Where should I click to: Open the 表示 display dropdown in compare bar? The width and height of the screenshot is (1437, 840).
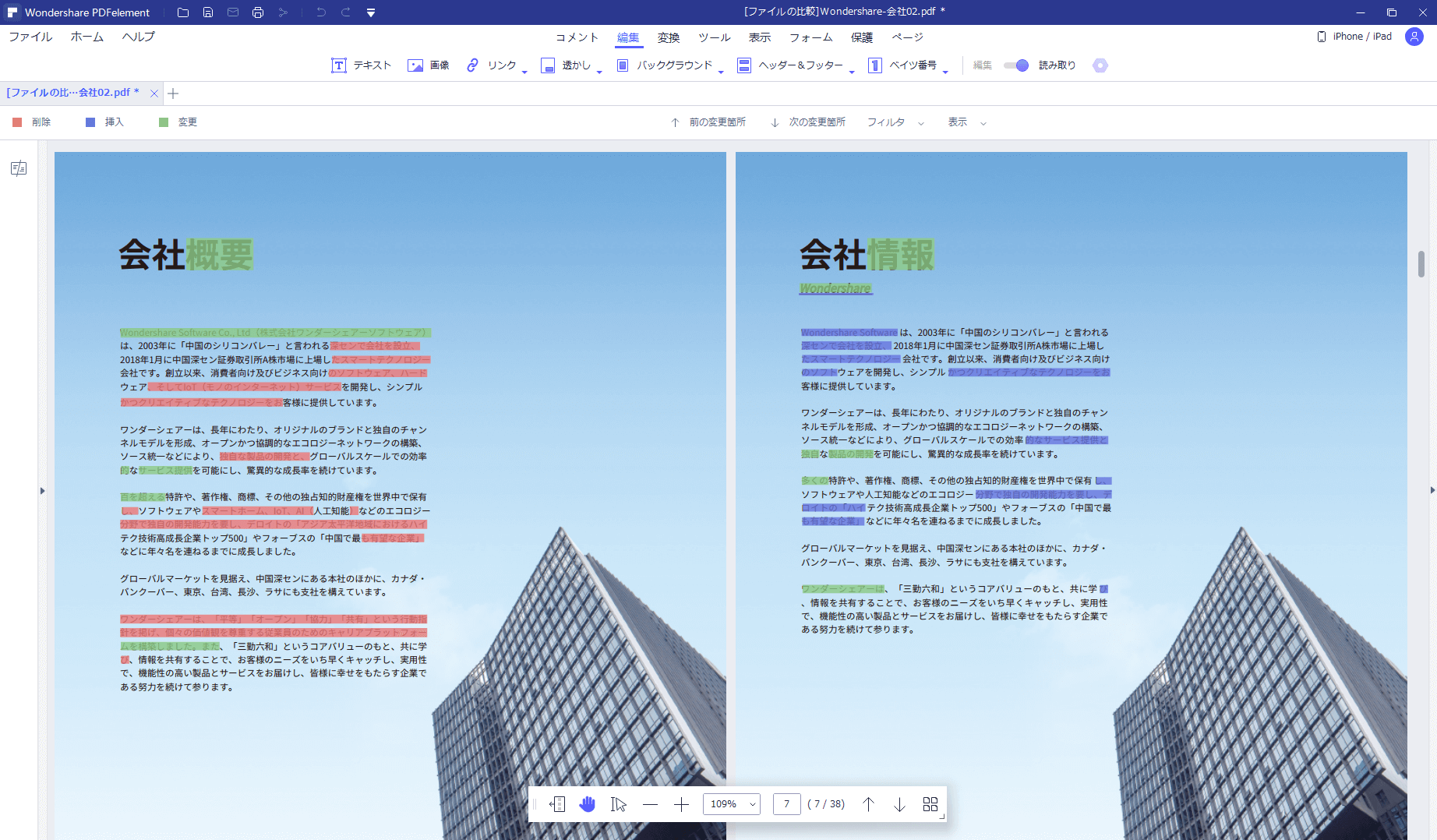[967, 122]
